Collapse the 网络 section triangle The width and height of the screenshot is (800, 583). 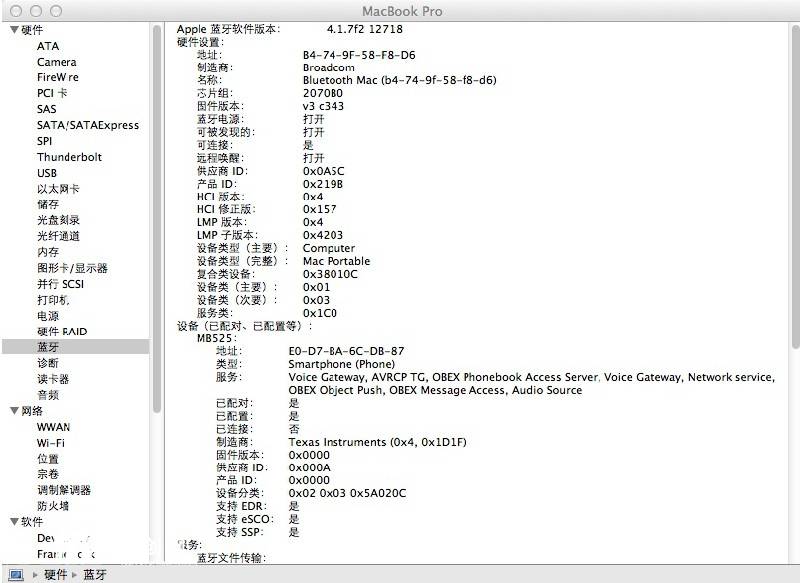pyautogui.click(x=14, y=411)
